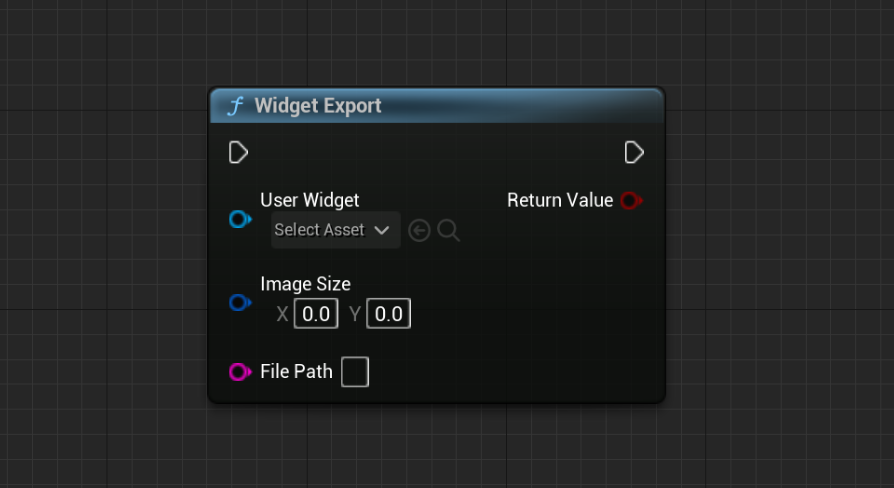Click the input execution pin

238,152
